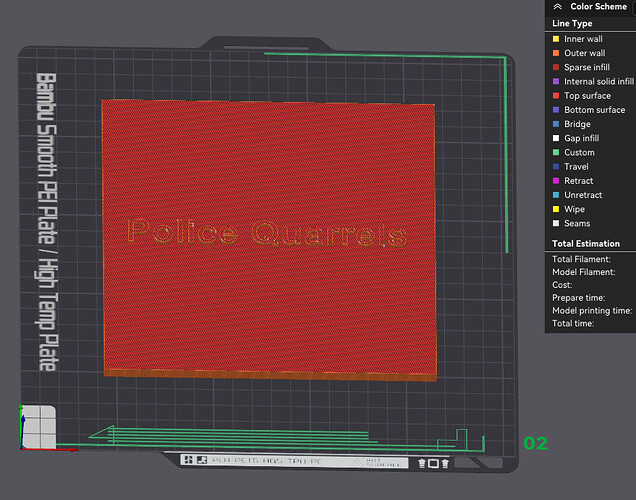Viewport: 636px width, 500px height.
Task: Toggle the Seams label
Action: [x=577, y=223]
